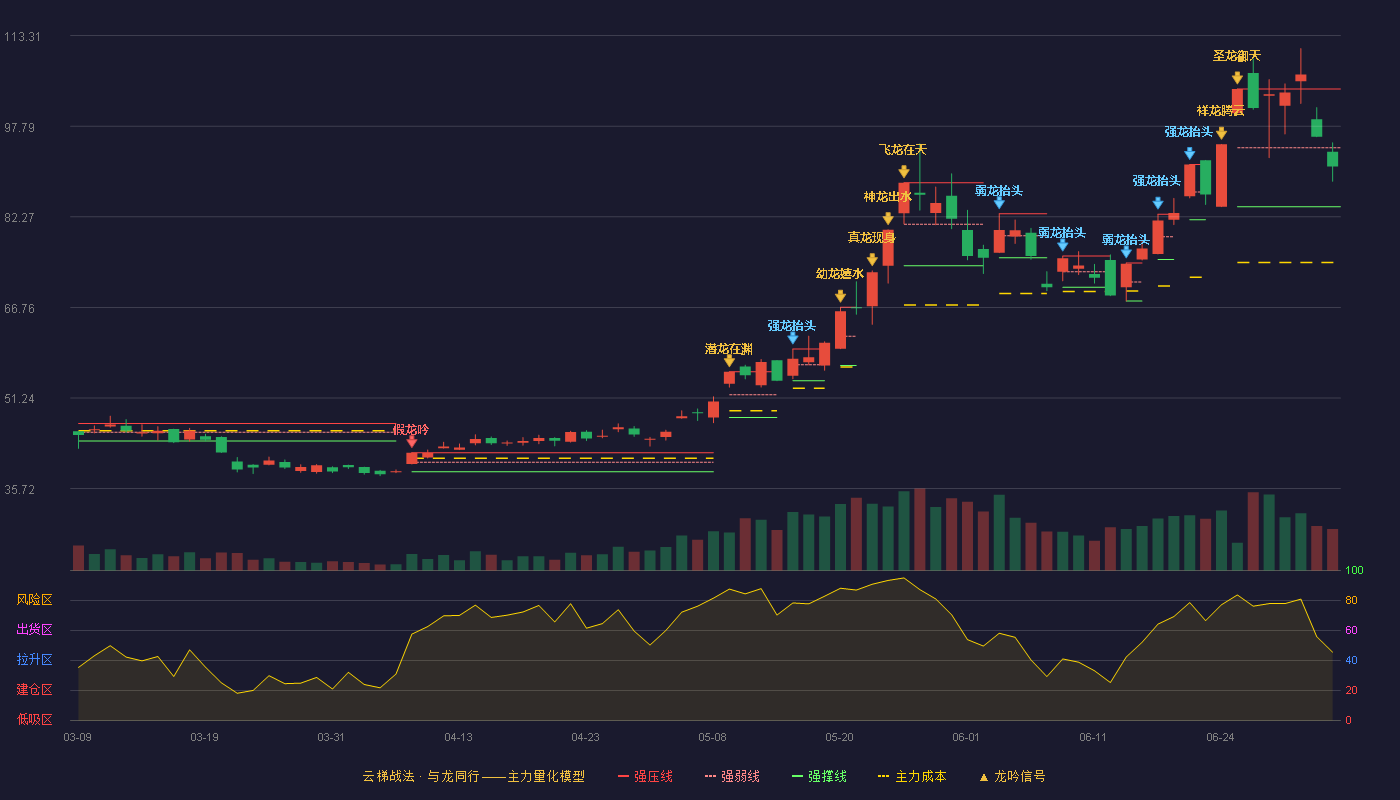
Task: Click 勇龙抬头 blue arrow right after 飞龙在天
Action: pos(999,203)
